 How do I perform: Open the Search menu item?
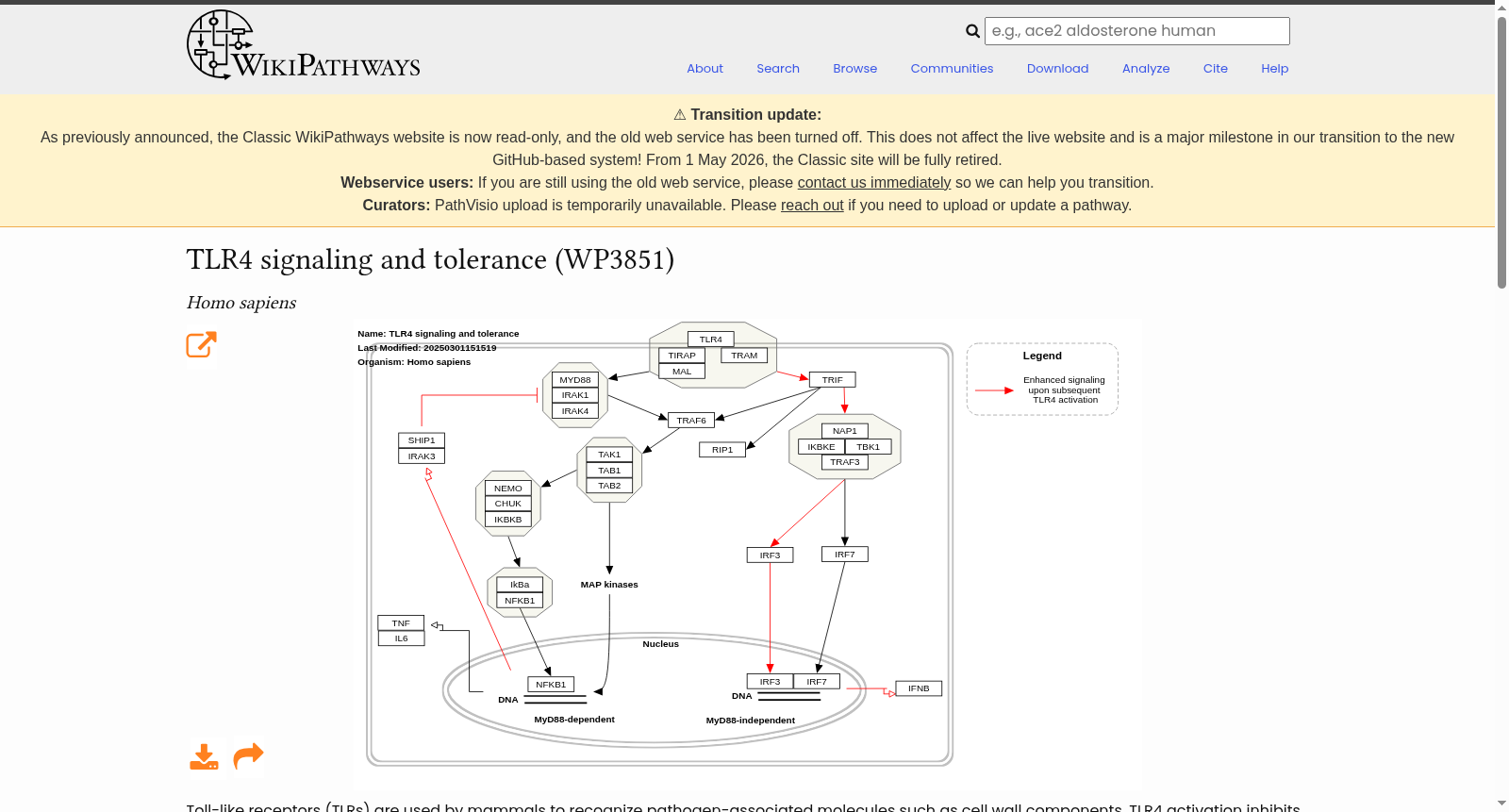[x=778, y=69]
